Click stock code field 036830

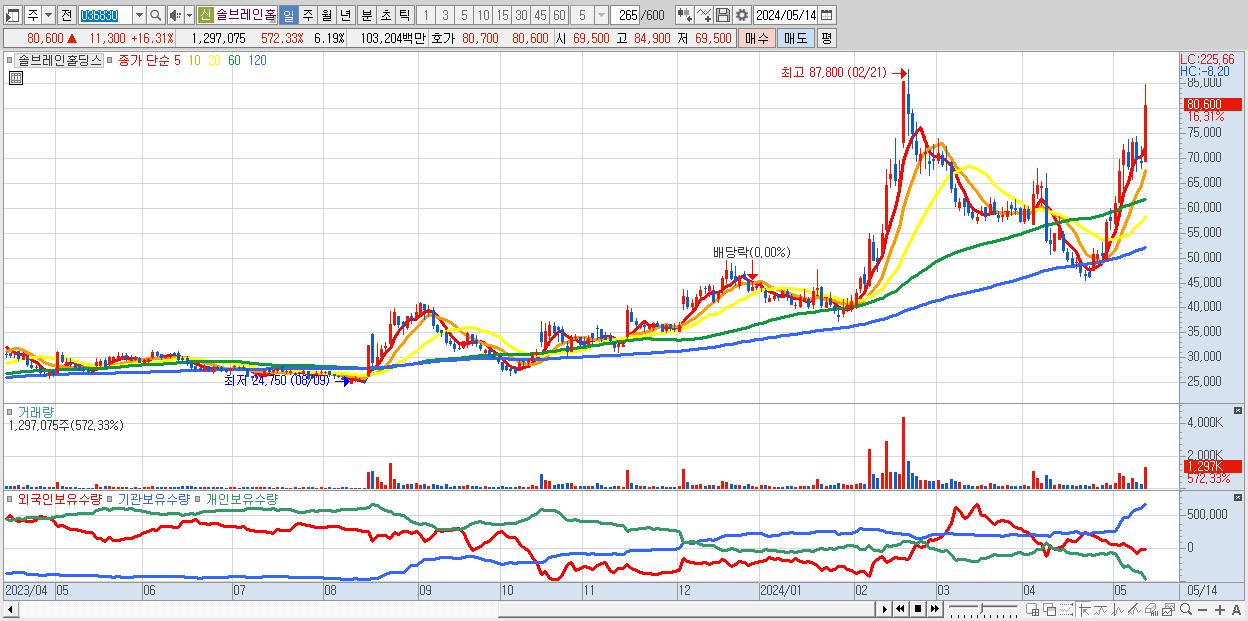click(x=104, y=15)
